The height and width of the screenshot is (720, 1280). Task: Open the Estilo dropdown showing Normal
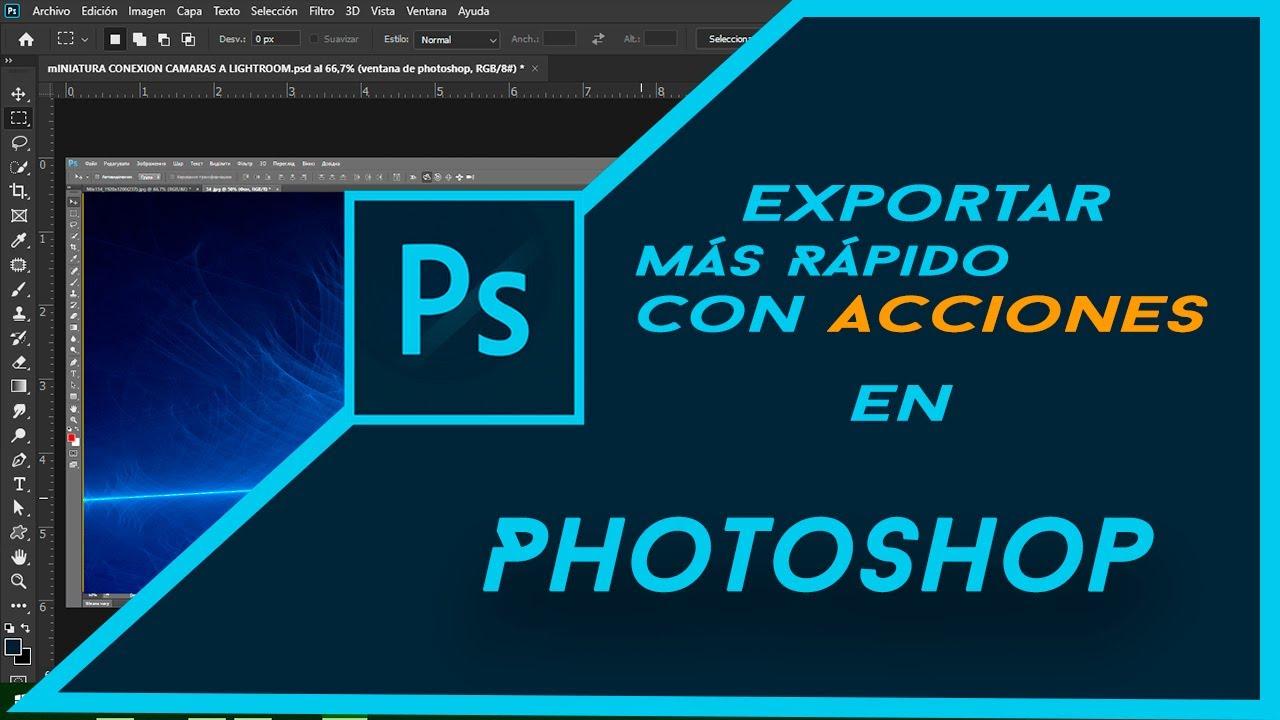tap(457, 39)
